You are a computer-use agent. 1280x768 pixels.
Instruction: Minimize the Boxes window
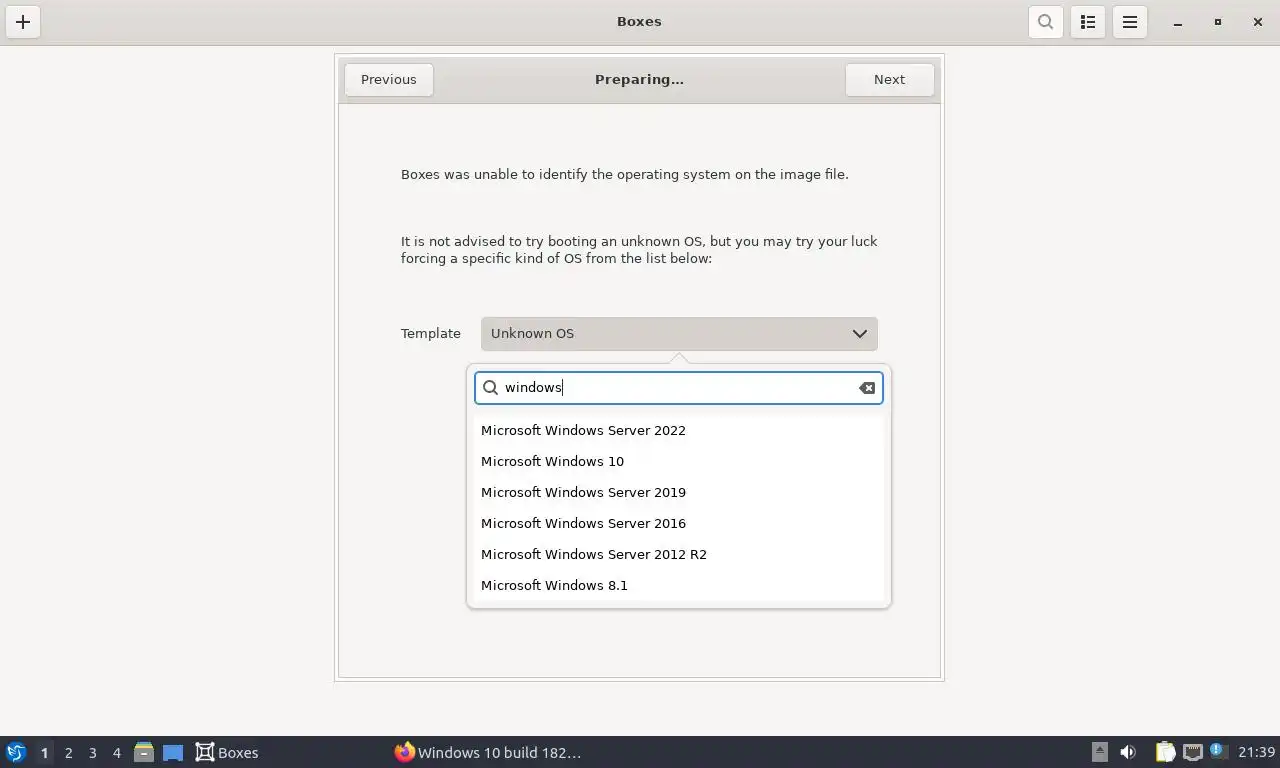[1178, 22]
